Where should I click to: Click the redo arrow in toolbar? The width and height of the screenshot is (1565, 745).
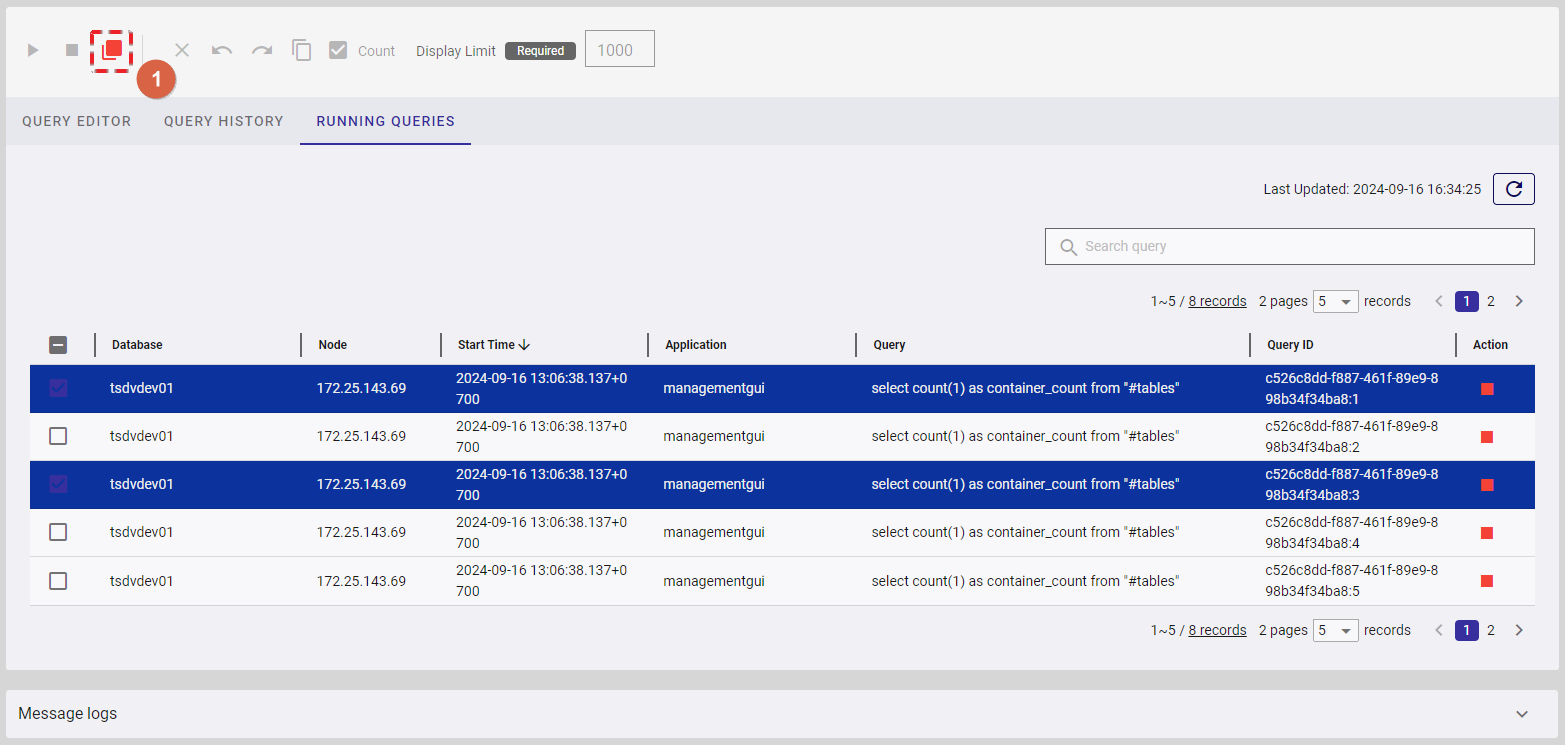(262, 50)
